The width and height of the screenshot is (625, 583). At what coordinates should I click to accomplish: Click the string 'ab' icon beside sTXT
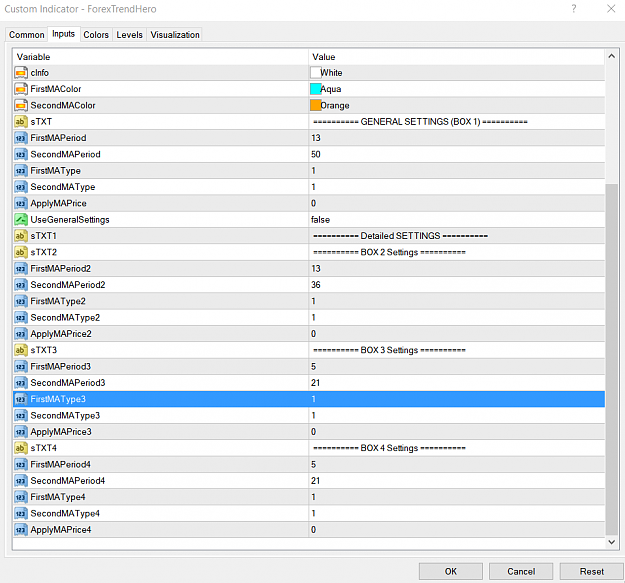click(21, 122)
